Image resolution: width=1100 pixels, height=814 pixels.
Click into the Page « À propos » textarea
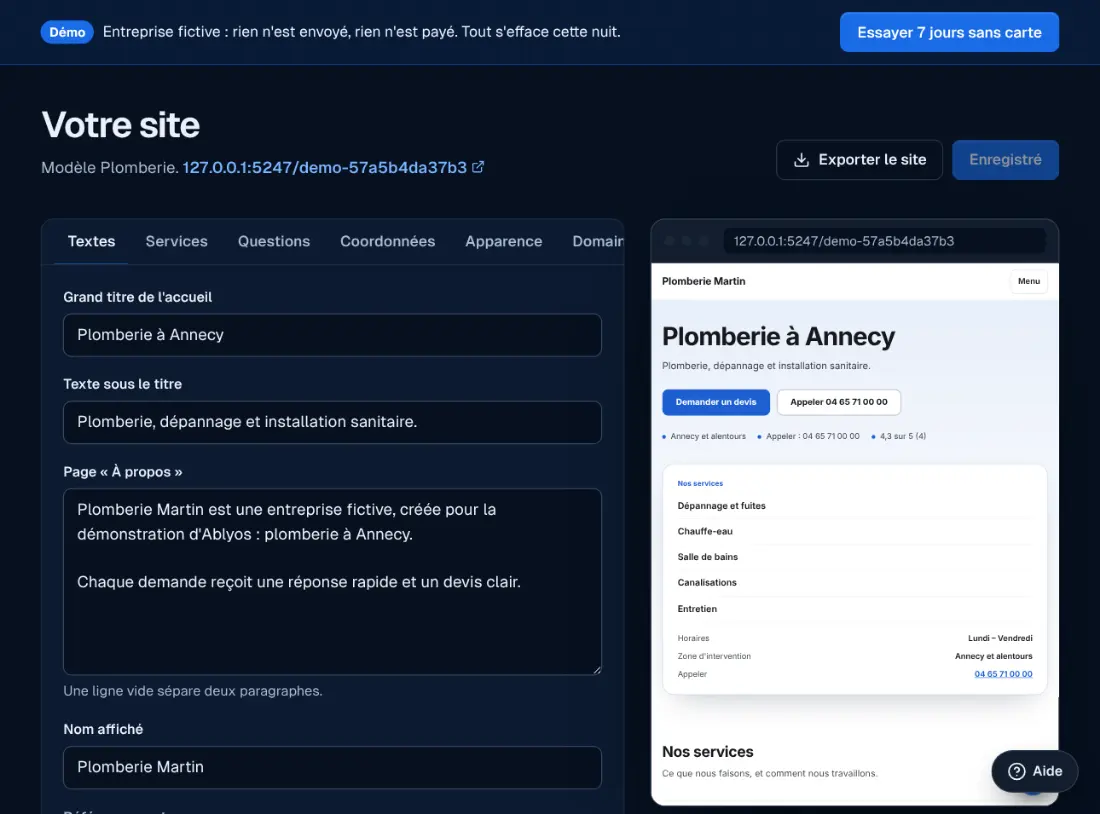tap(333, 582)
